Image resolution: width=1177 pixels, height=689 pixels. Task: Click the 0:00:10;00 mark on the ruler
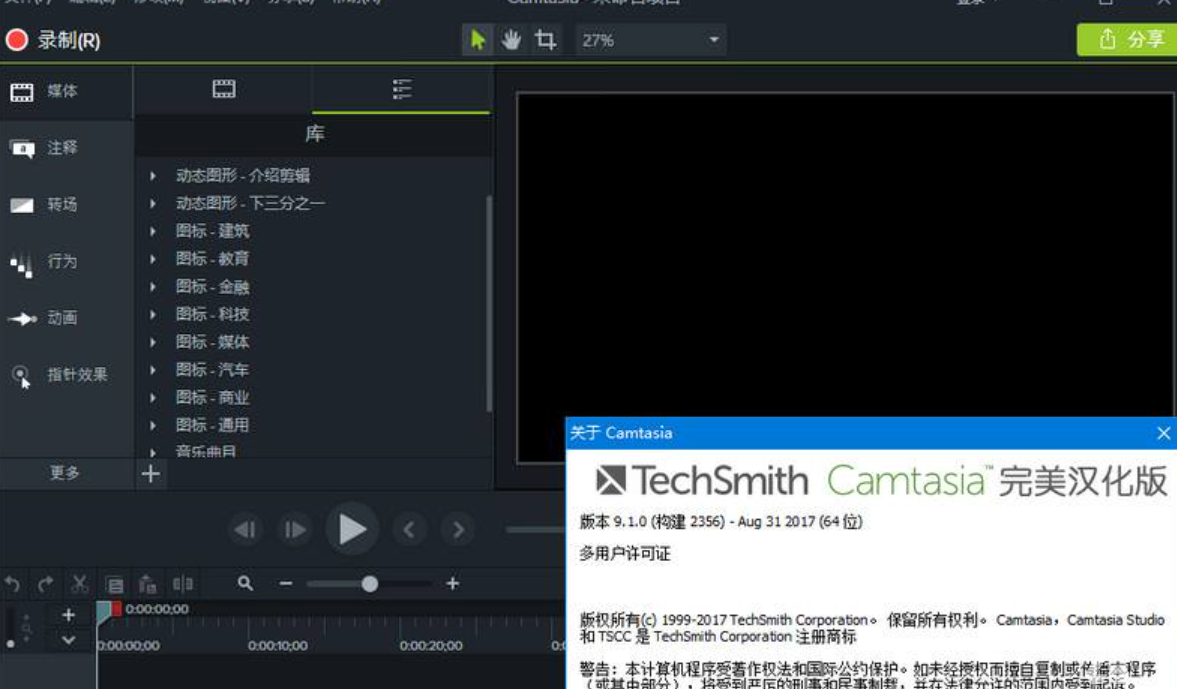[278, 645]
